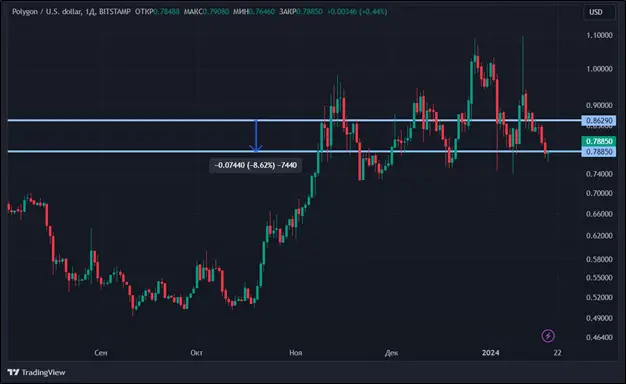Image resolution: width=626 pixels, height=384 pixels.
Task: Click the 2024 year label on time axis
Action: (x=490, y=353)
